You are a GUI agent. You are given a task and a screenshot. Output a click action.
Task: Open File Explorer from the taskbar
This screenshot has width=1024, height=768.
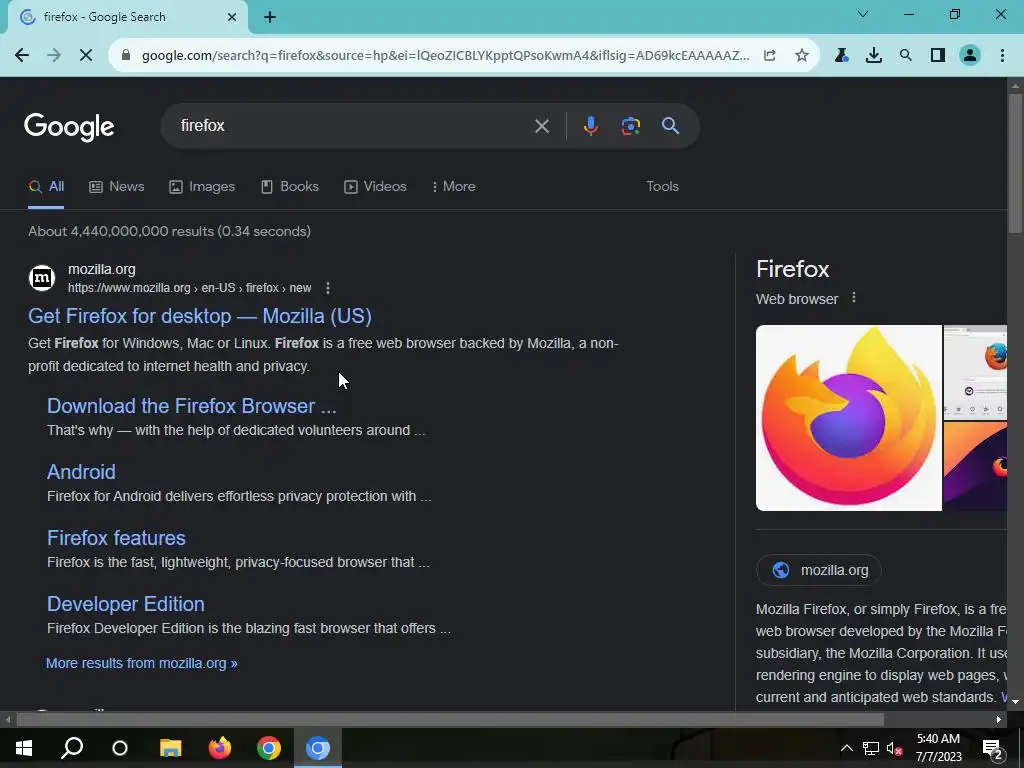(x=170, y=748)
